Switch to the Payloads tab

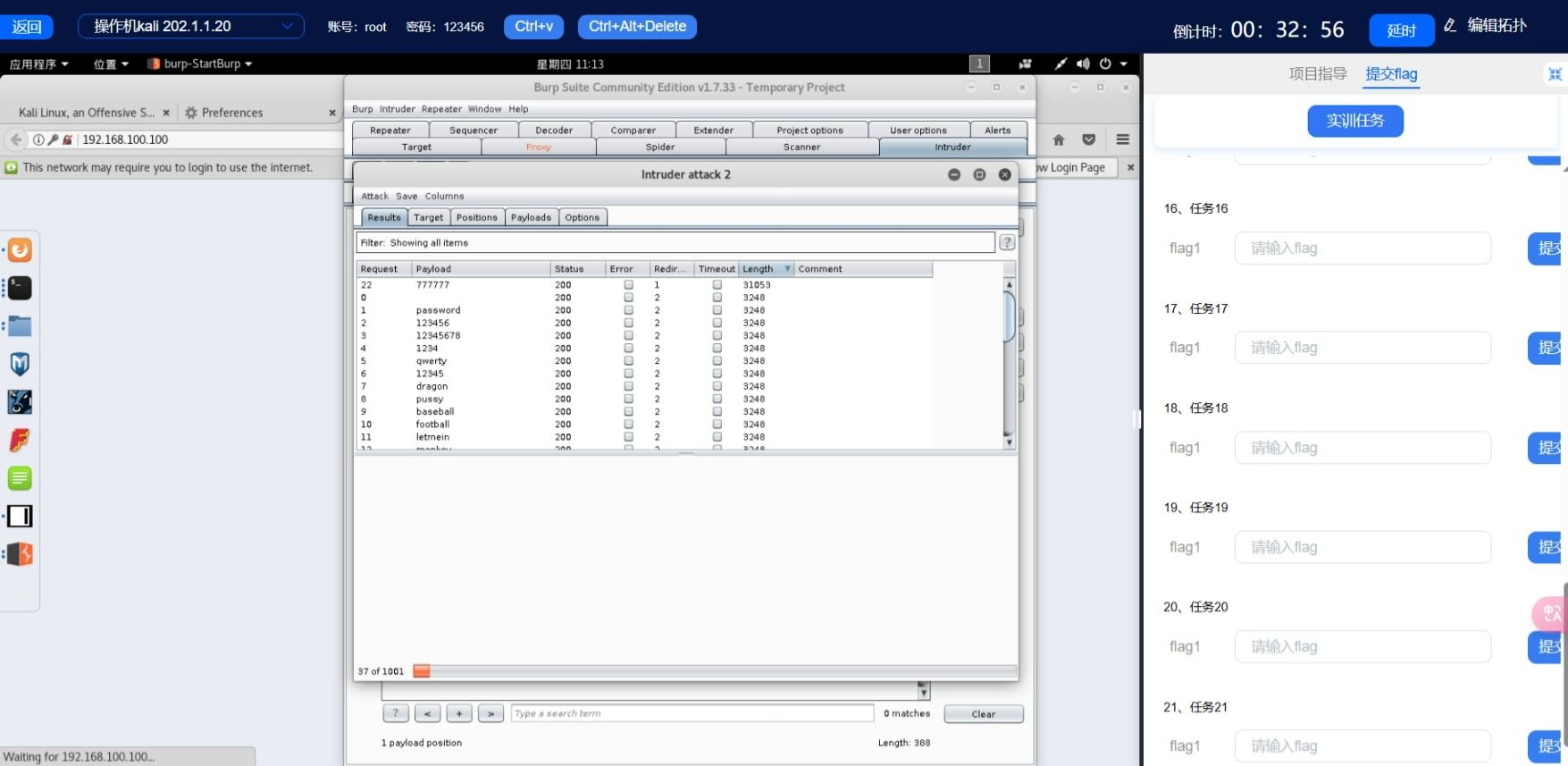531,217
